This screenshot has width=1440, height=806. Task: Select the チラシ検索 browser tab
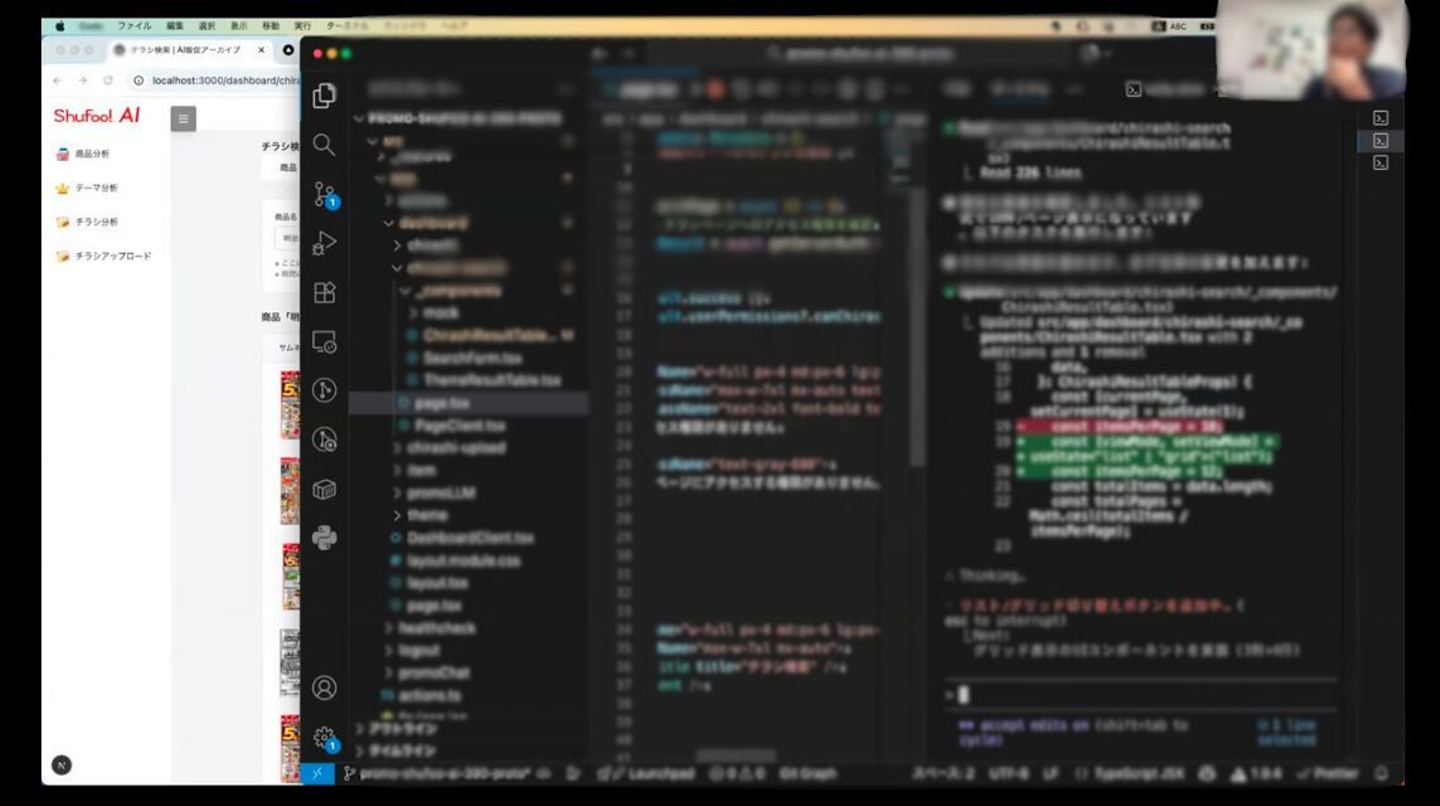coord(186,50)
